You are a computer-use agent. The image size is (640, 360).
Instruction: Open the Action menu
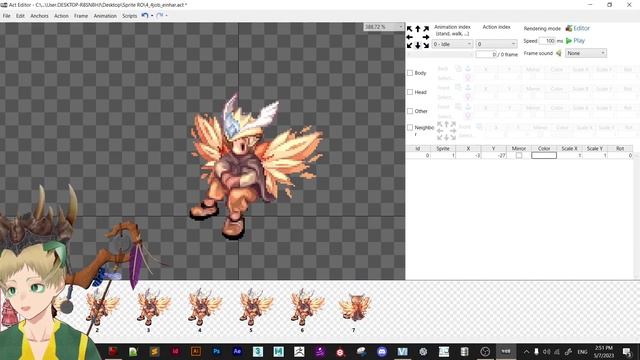[61, 16]
